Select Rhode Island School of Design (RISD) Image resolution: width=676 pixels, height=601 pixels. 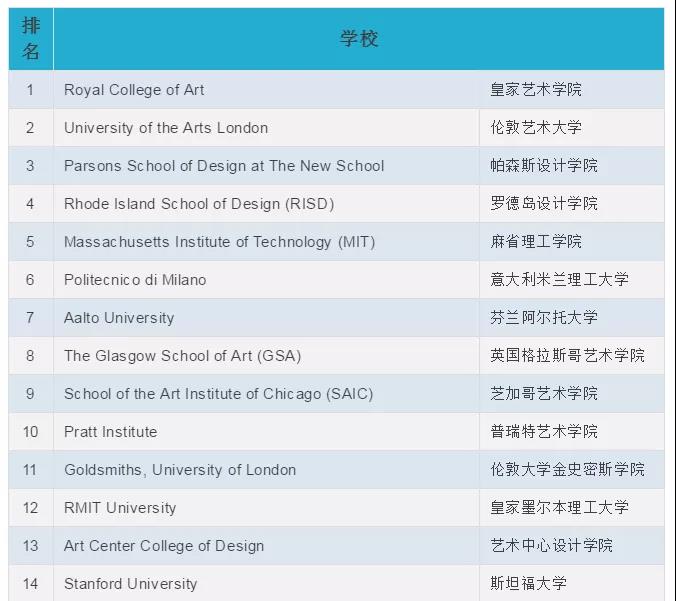[199, 204]
